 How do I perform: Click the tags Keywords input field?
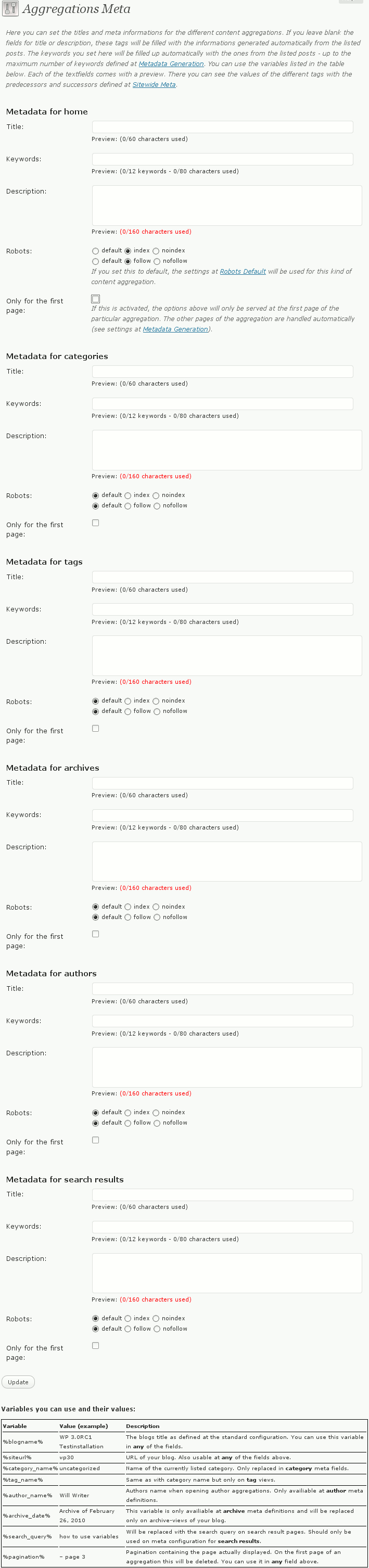point(222,609)
